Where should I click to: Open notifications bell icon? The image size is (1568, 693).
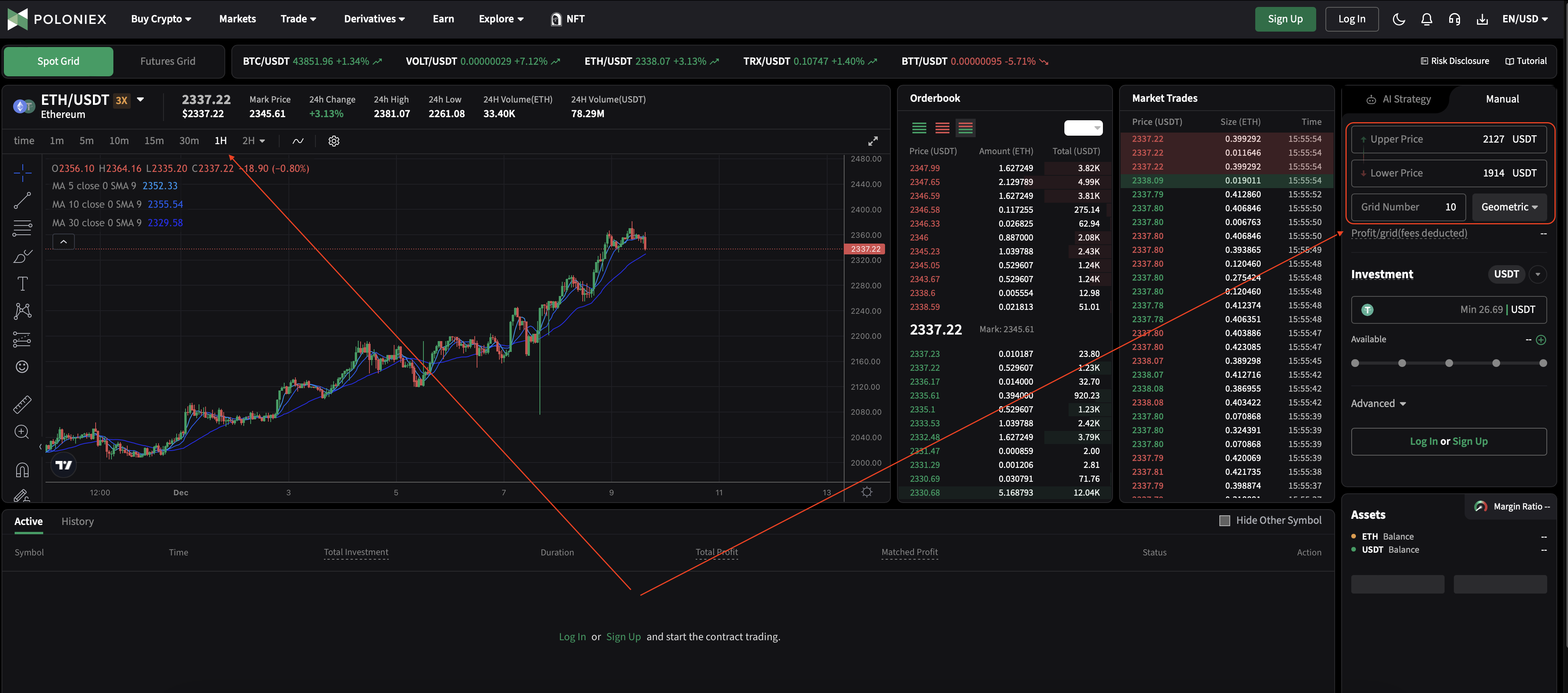point(1426,19)
